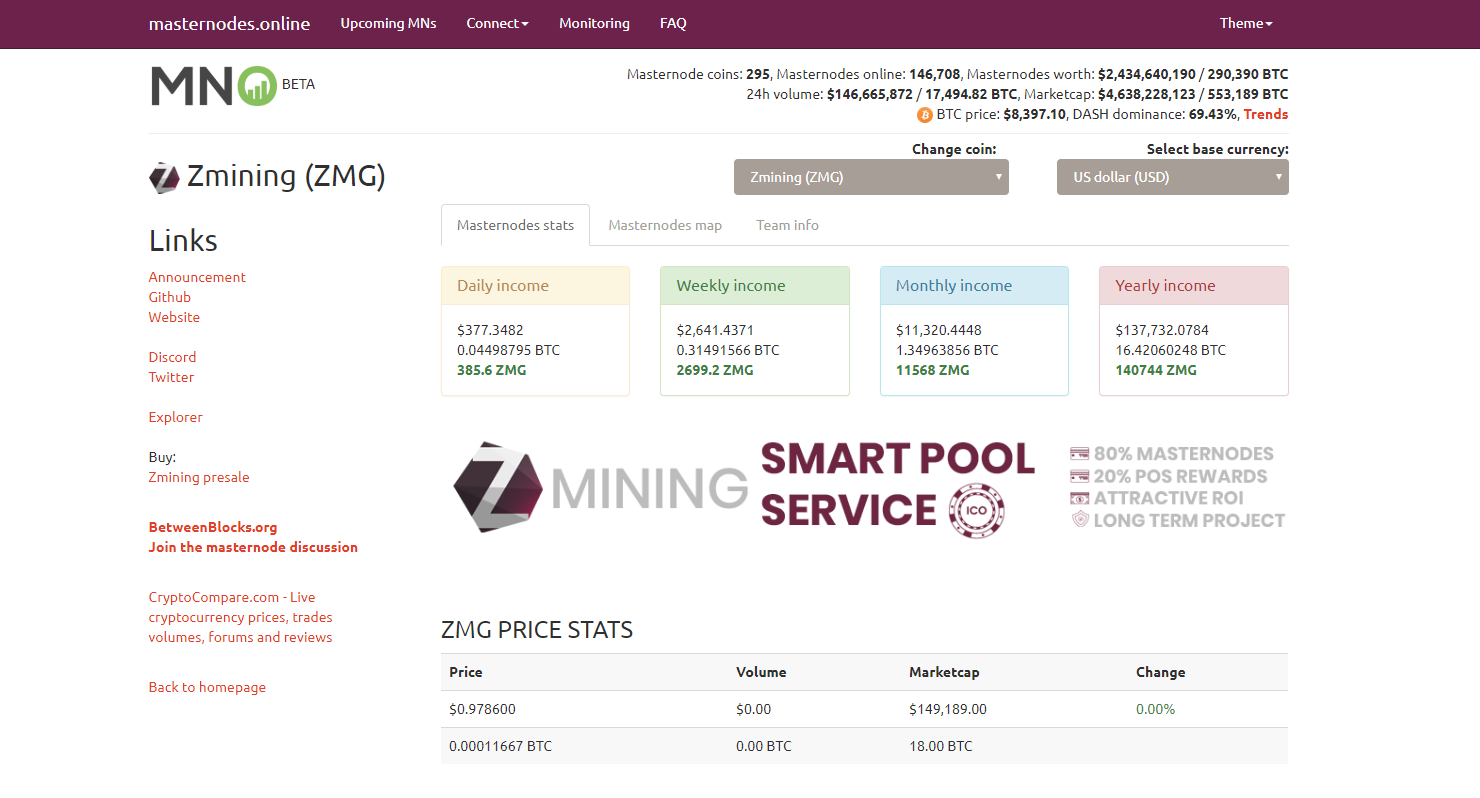Open the Change coin dropdown
Viewport: 1480px width, 798px height.
click(871, 177)
